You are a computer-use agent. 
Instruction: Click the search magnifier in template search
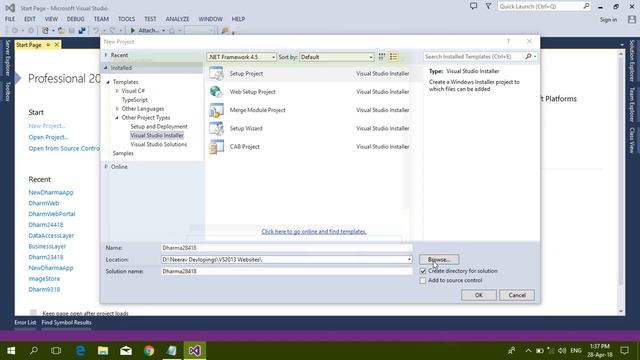(528, 56)
